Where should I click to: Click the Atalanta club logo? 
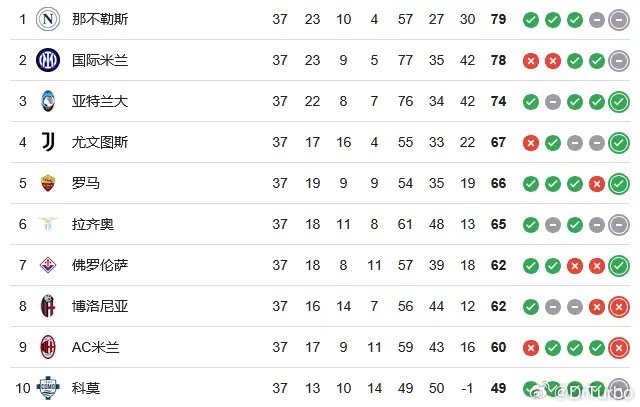48,101
